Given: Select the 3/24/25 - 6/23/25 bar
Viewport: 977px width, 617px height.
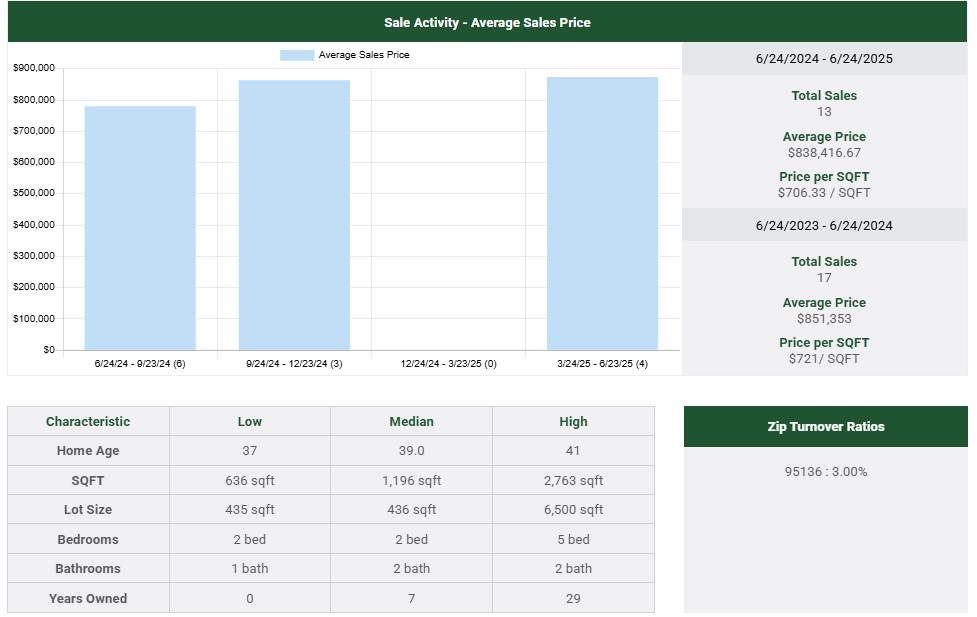Looking at the screenshot, I should (602, 213).
